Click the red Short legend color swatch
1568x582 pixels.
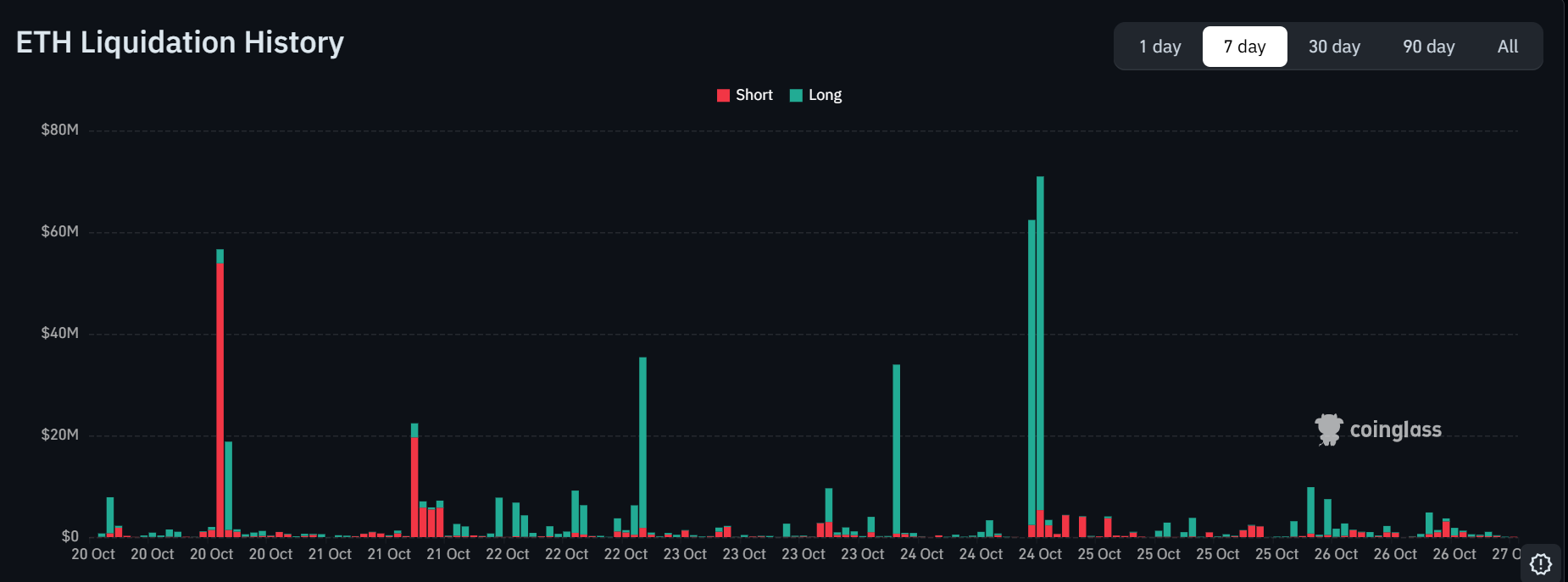pyautogui.click(x=723, y=96)
